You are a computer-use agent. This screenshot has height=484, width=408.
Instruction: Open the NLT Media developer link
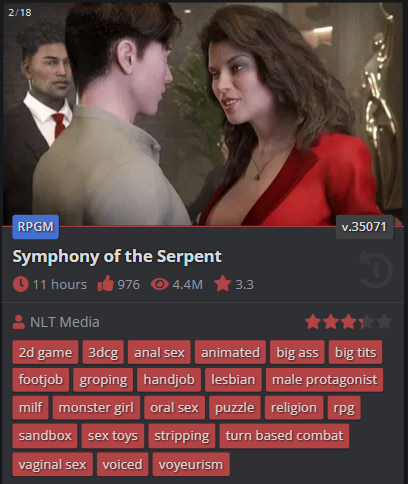pos(65,322)
